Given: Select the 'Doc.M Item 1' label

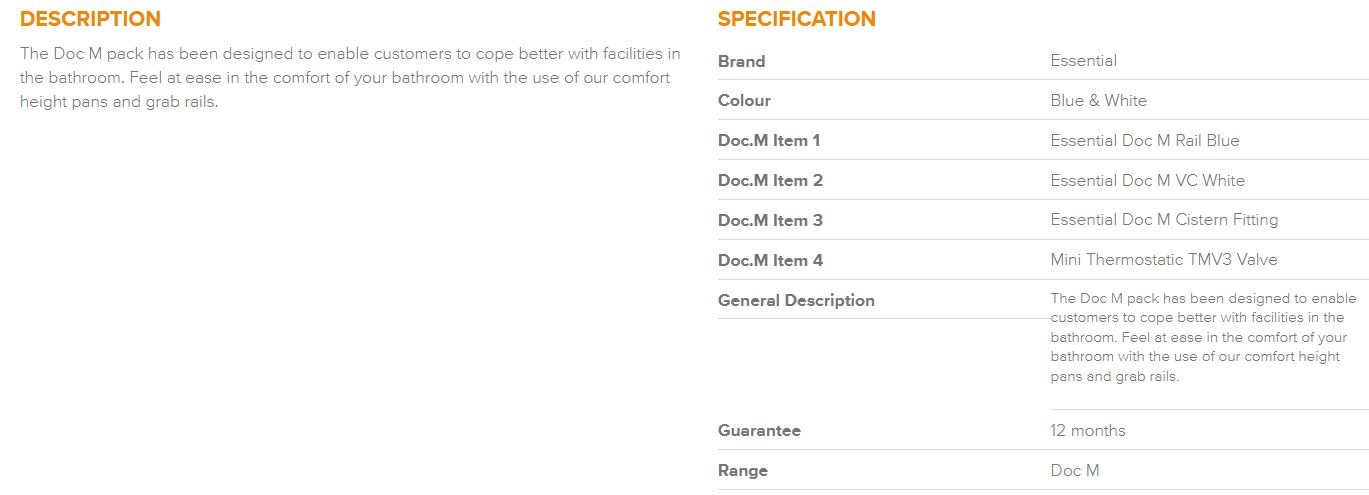Looking at the screenshot, I should pos(769,141).
